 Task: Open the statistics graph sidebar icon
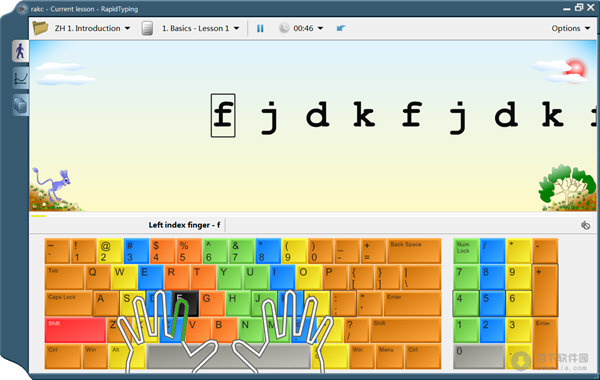[20, 78]
